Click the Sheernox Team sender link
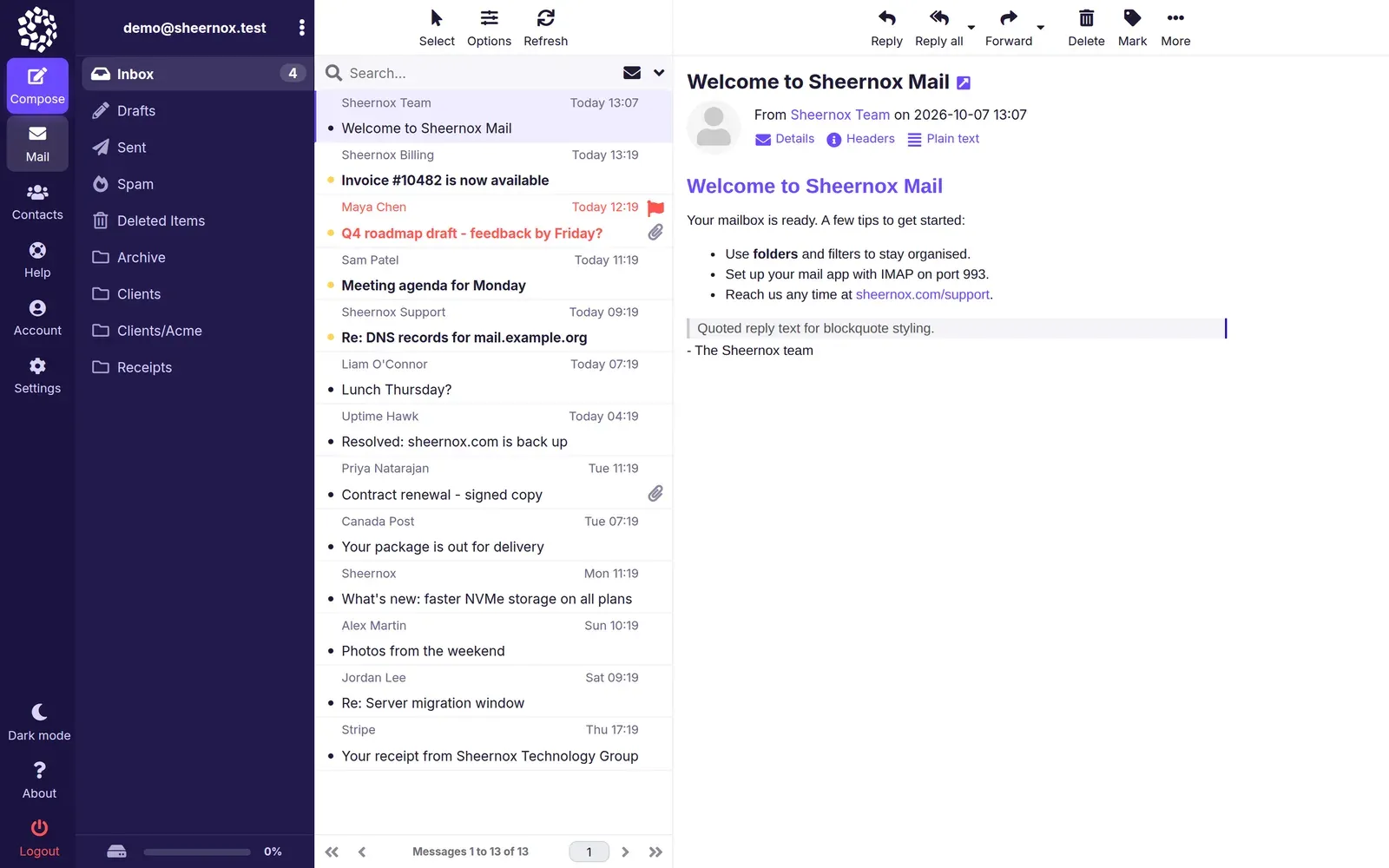Screen dimensions: 1389x868 pyautogui.click(x=839, y=115)
